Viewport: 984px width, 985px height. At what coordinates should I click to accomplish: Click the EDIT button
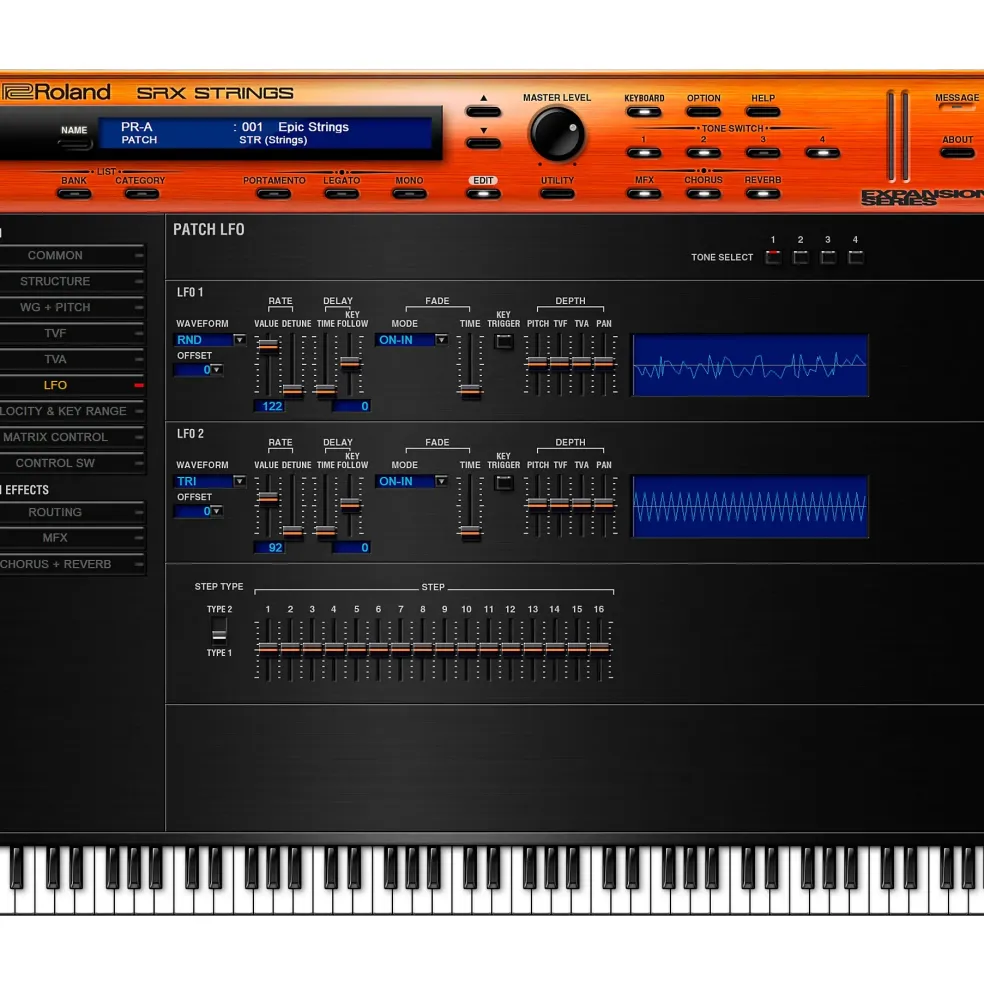tap(483, 194)
